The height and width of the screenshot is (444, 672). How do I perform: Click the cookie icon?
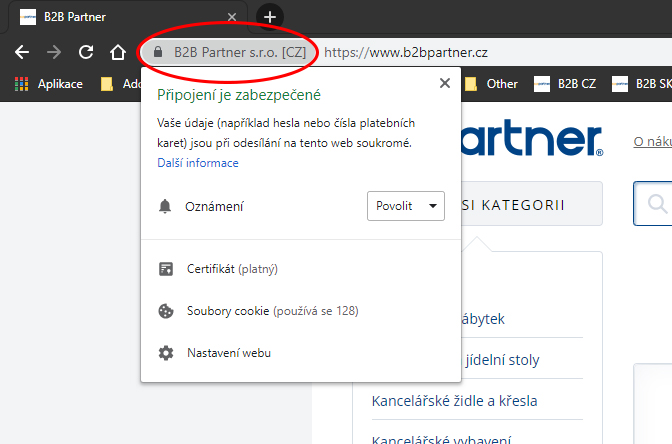coord(166,311)
